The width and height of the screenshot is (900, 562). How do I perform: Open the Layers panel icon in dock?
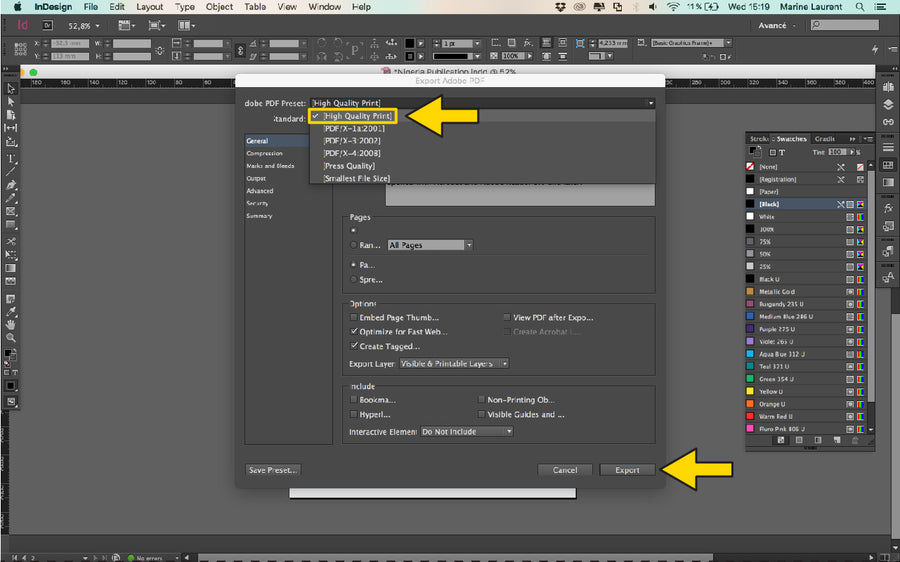pos(888,104)
